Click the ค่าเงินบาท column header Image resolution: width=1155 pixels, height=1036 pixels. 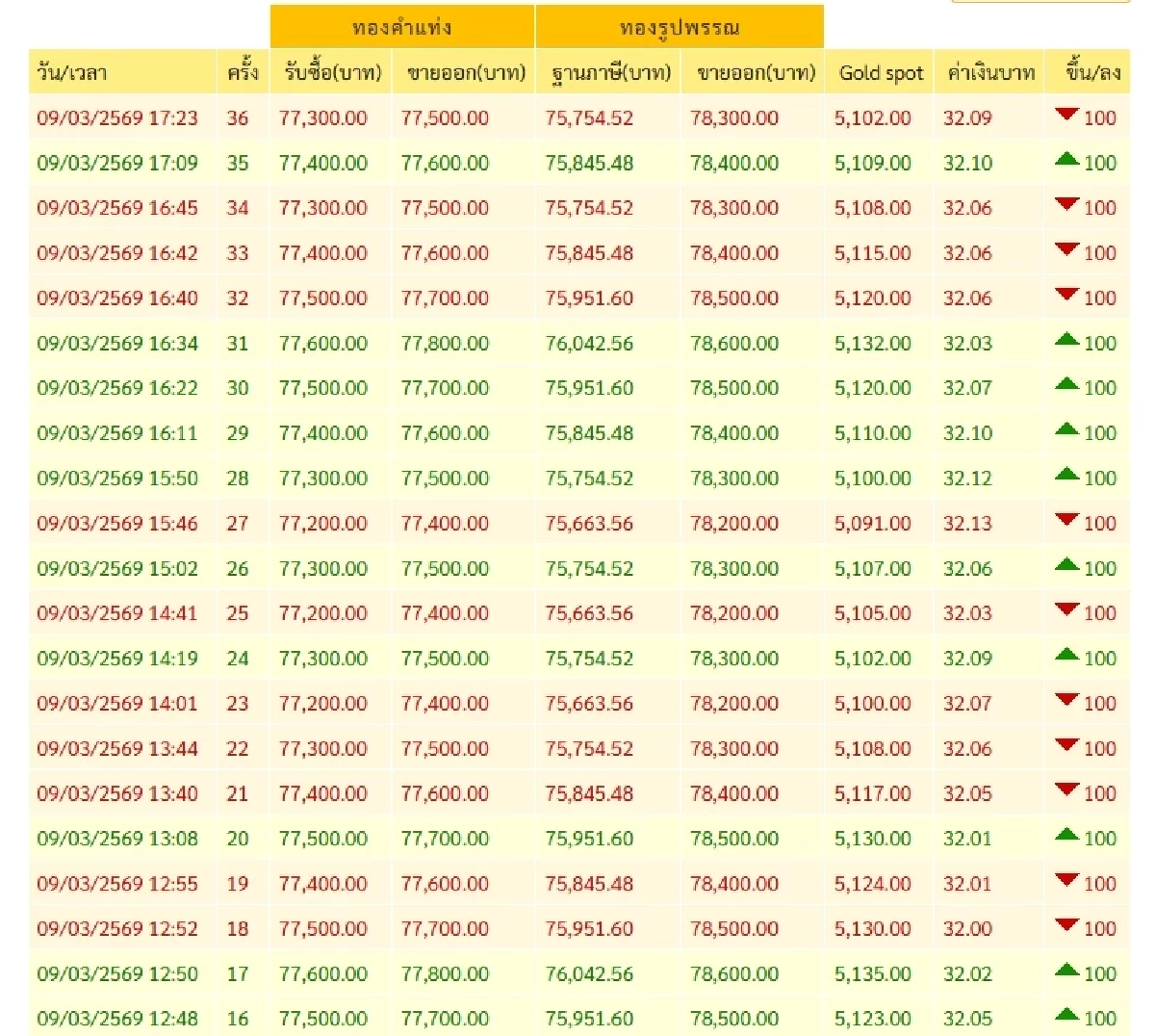pyautogui.click(x=989, y=73)
